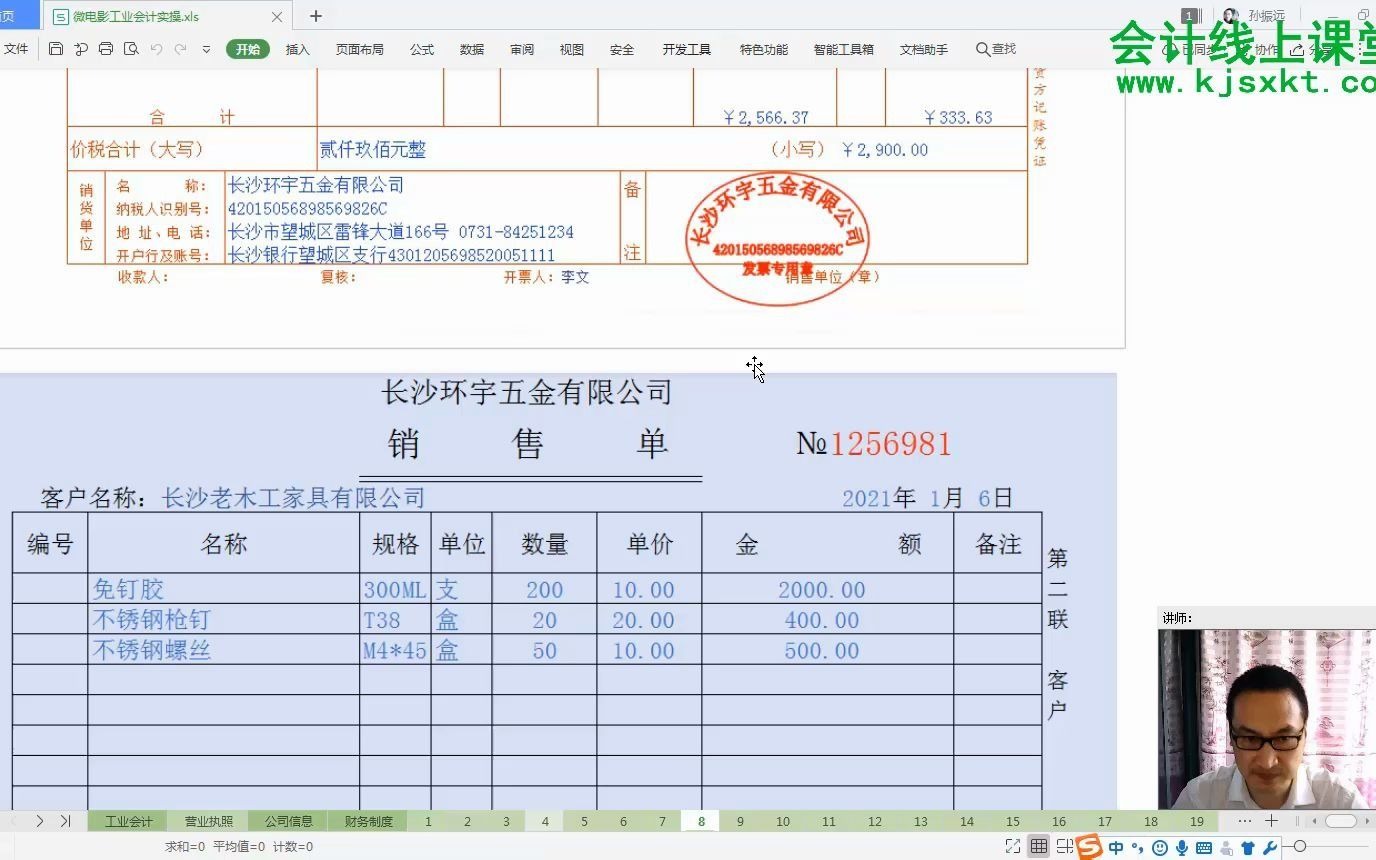Select page break preview icon
1376x860 pixels.
point(1064,847)
